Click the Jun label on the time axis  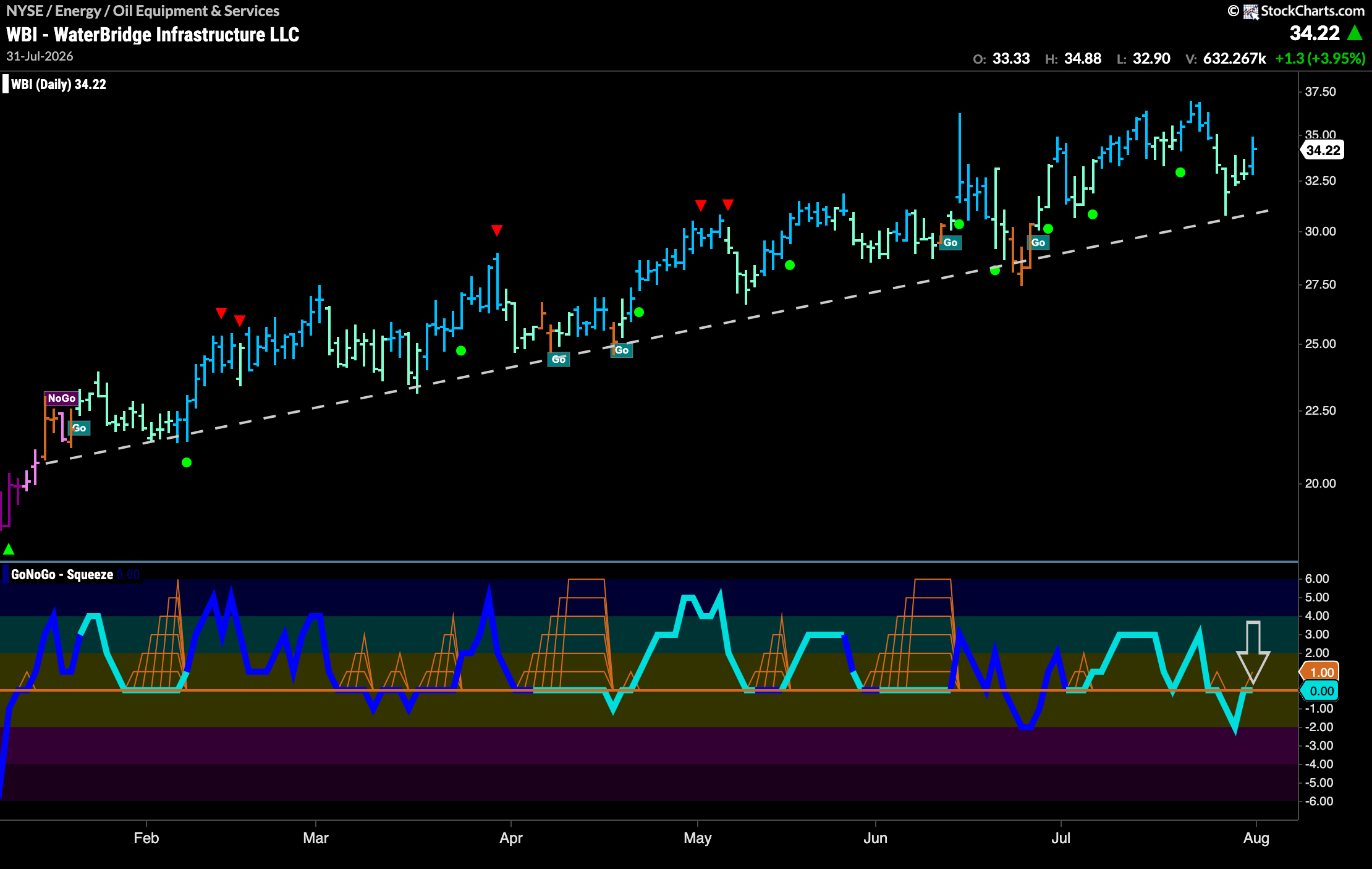coord(876,838)
